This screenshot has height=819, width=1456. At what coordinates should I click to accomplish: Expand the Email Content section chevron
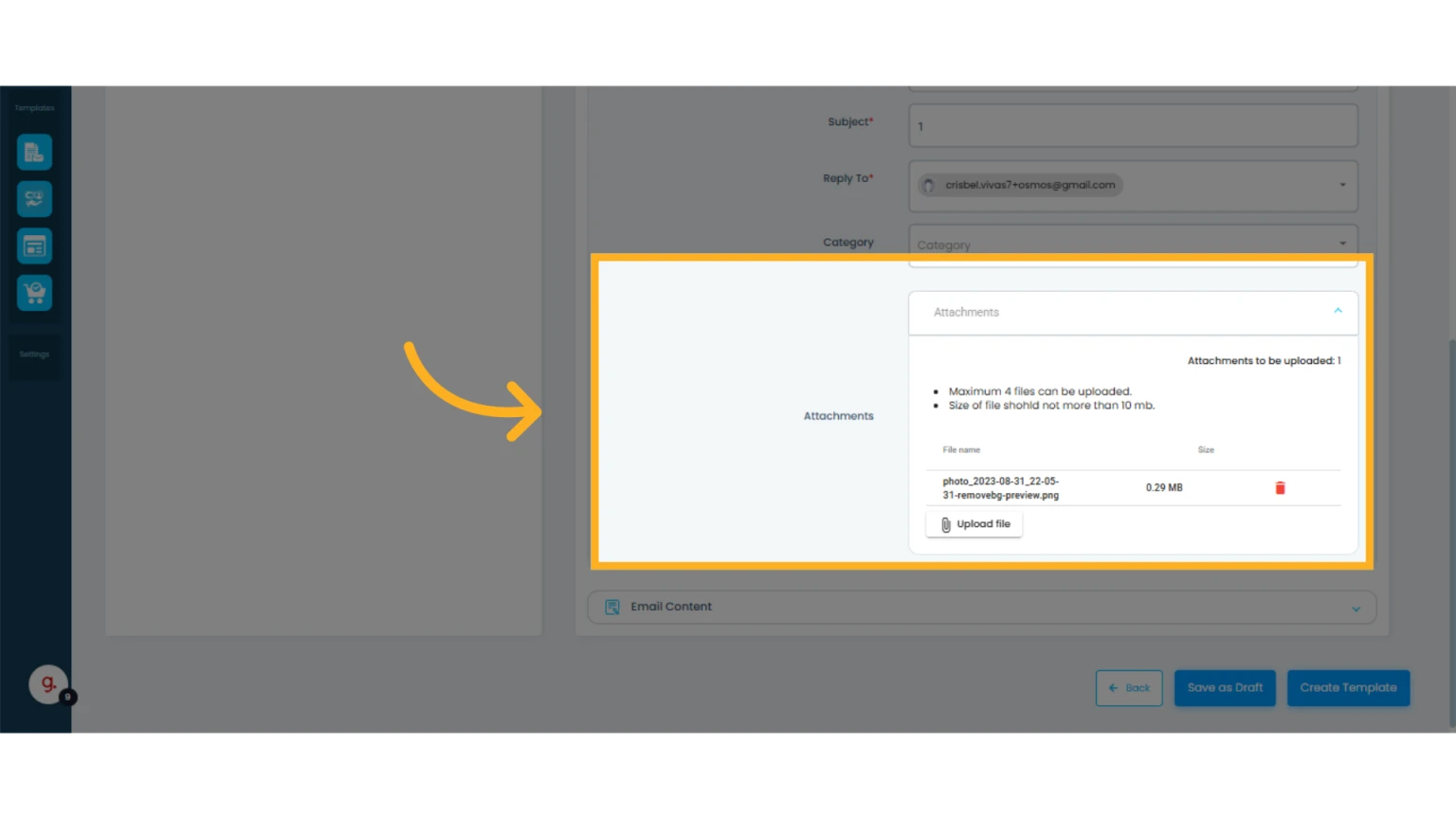point(1356,609)
